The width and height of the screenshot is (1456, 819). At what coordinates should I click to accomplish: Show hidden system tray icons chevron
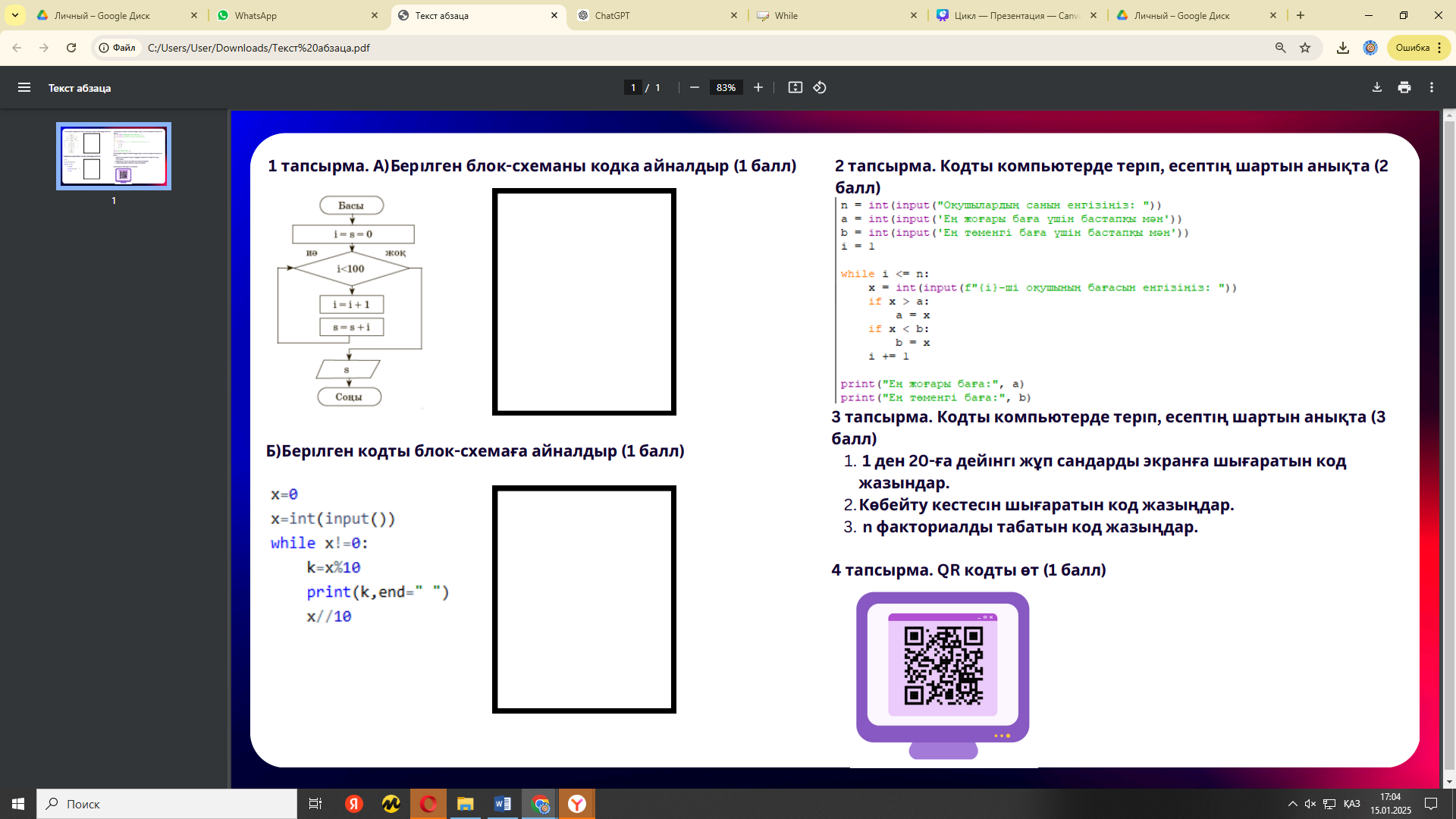[x=1292, y=804]
